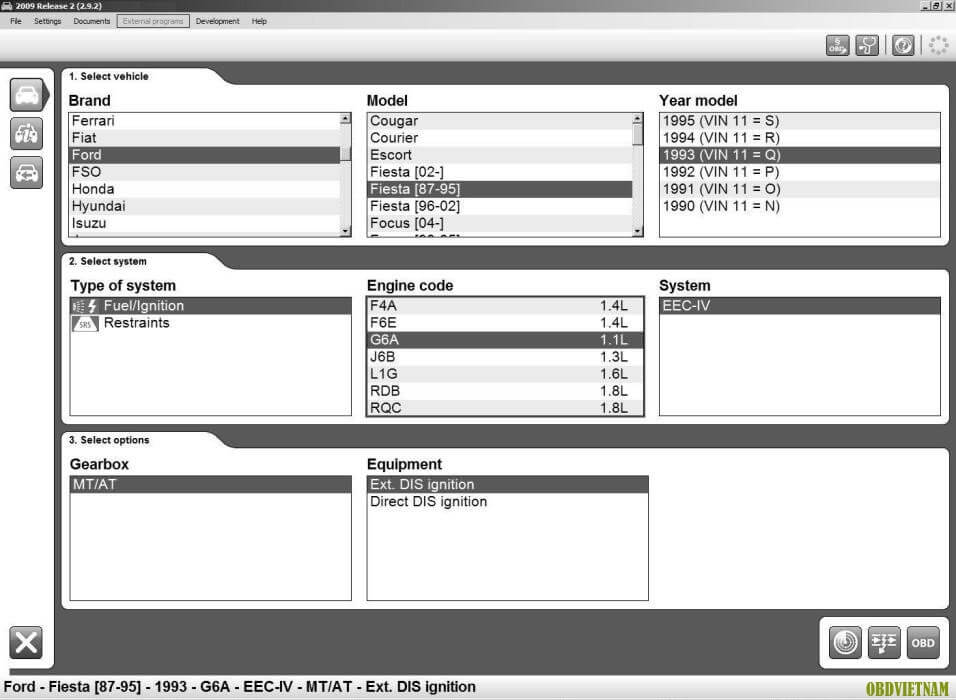This screenshot has width=956, height=700.
Task: Click Brand list scroll up arrow
Action: (346, 118)
